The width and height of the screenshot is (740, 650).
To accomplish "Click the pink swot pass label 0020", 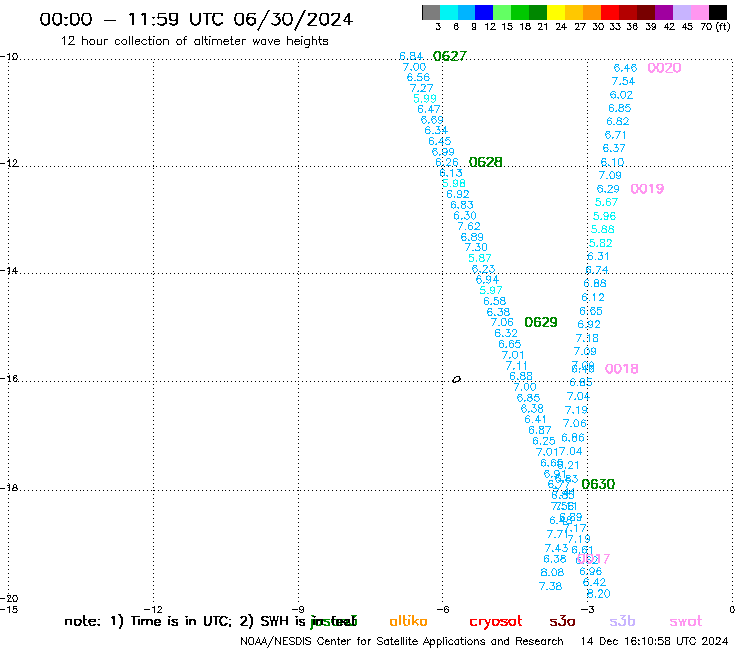I will click(664, 68).
